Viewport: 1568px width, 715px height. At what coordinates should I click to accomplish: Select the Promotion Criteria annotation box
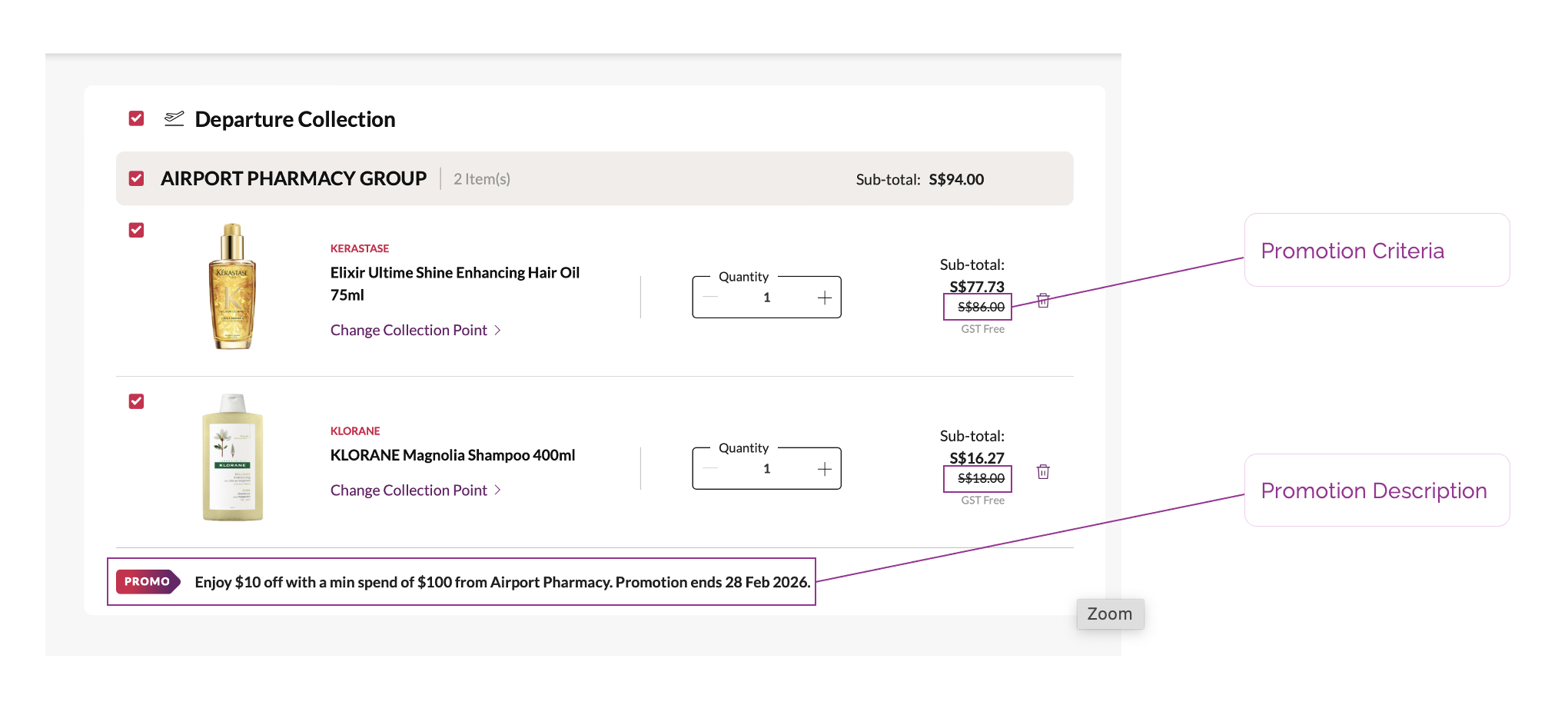1376,251
